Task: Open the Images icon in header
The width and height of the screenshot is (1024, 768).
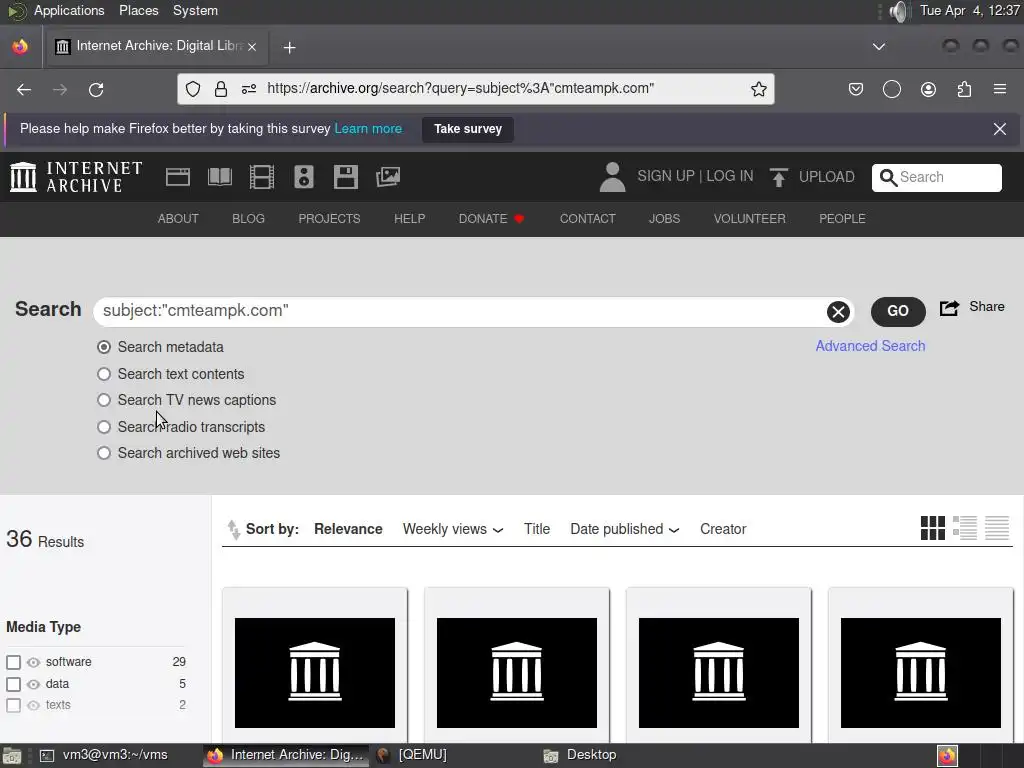Action: click(x=388, y=177)
